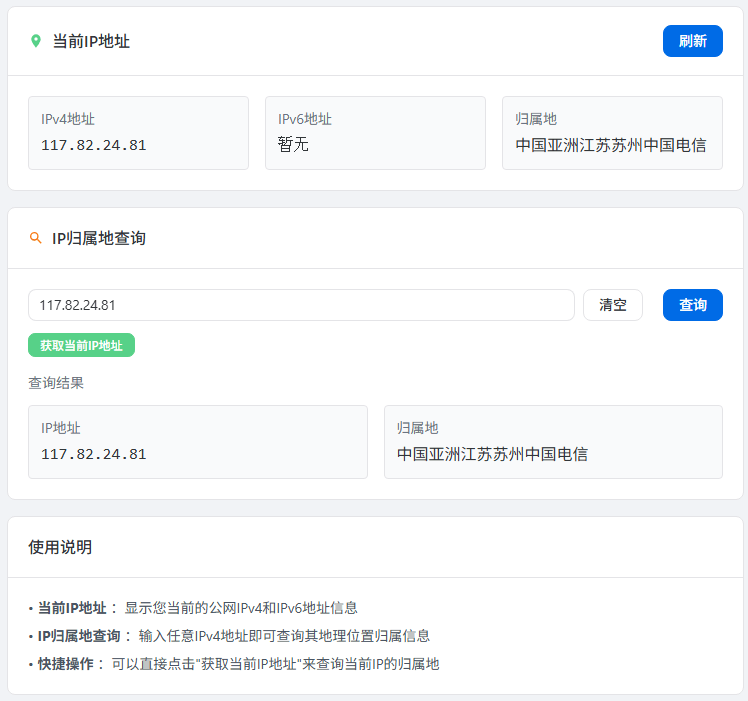The height and width of the screenshot is (701, 748).
Task: Select the IP地址 value under 查询结果
Action: [94, 454]
